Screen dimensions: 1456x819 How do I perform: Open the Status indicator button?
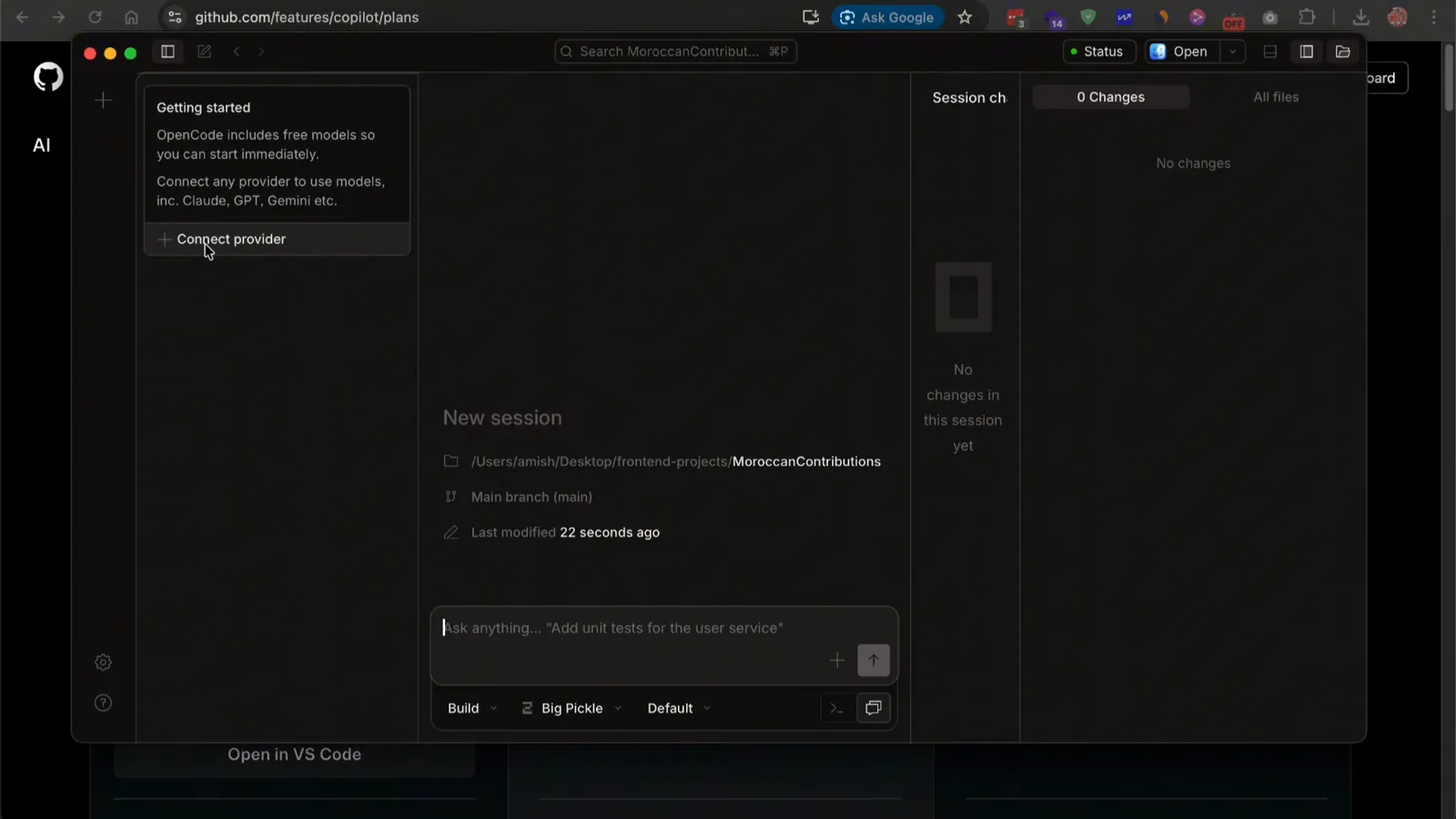[x=1098, y=52]
